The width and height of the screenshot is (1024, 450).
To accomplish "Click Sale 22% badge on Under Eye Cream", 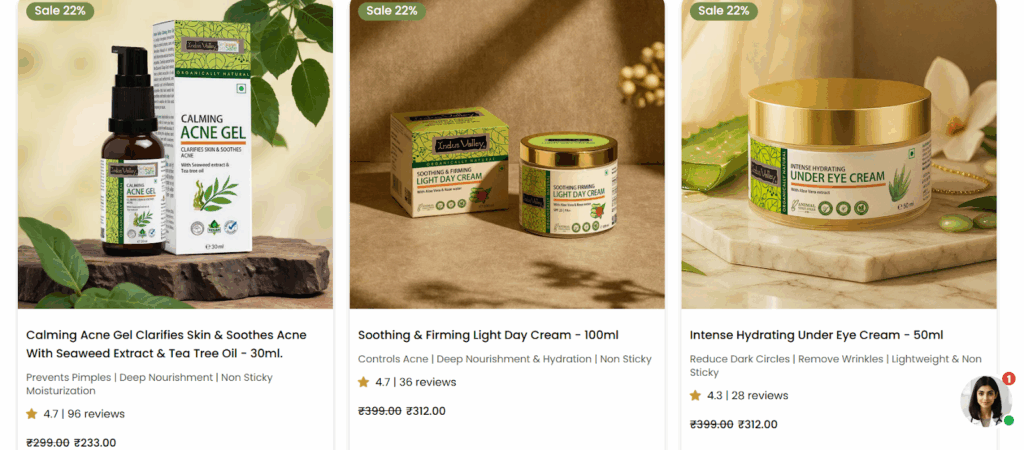I will tap(724, 10).
